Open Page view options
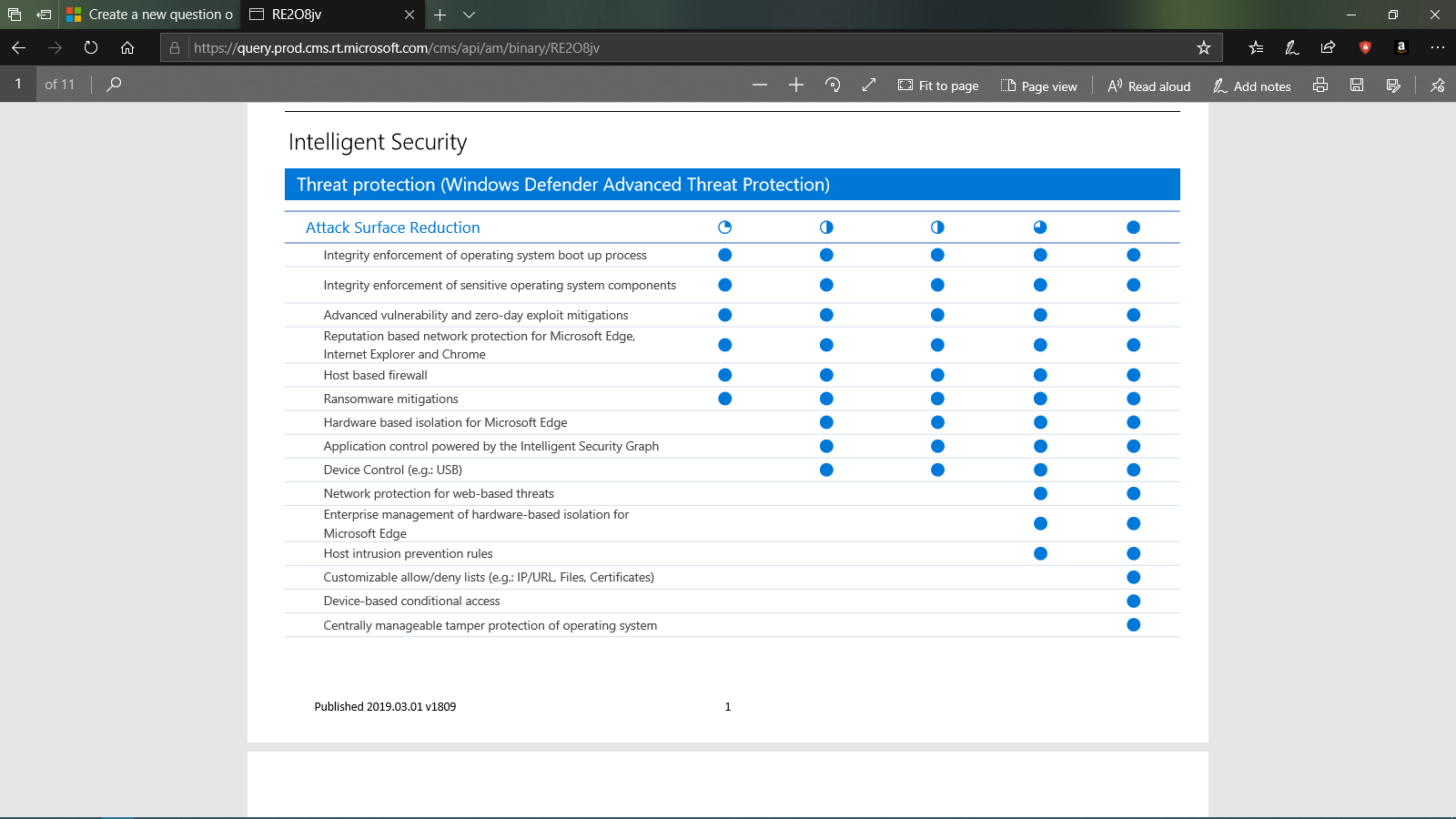 (1039, 86)
